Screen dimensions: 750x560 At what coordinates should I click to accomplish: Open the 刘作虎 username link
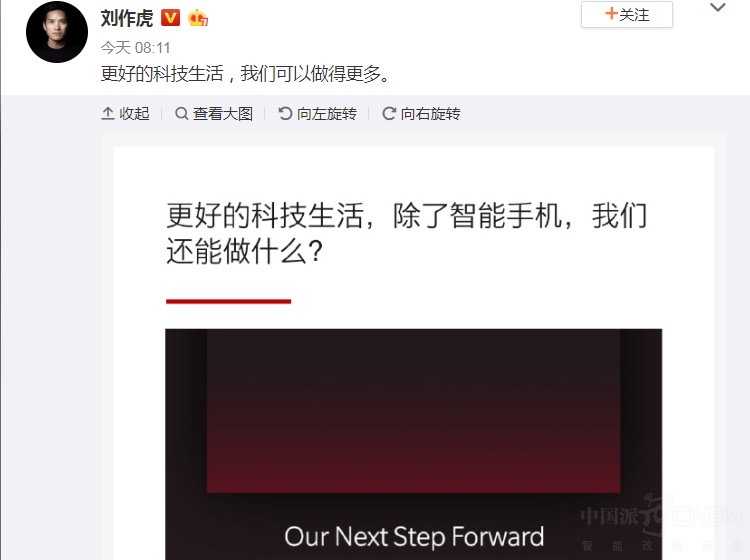coord(127,18)
